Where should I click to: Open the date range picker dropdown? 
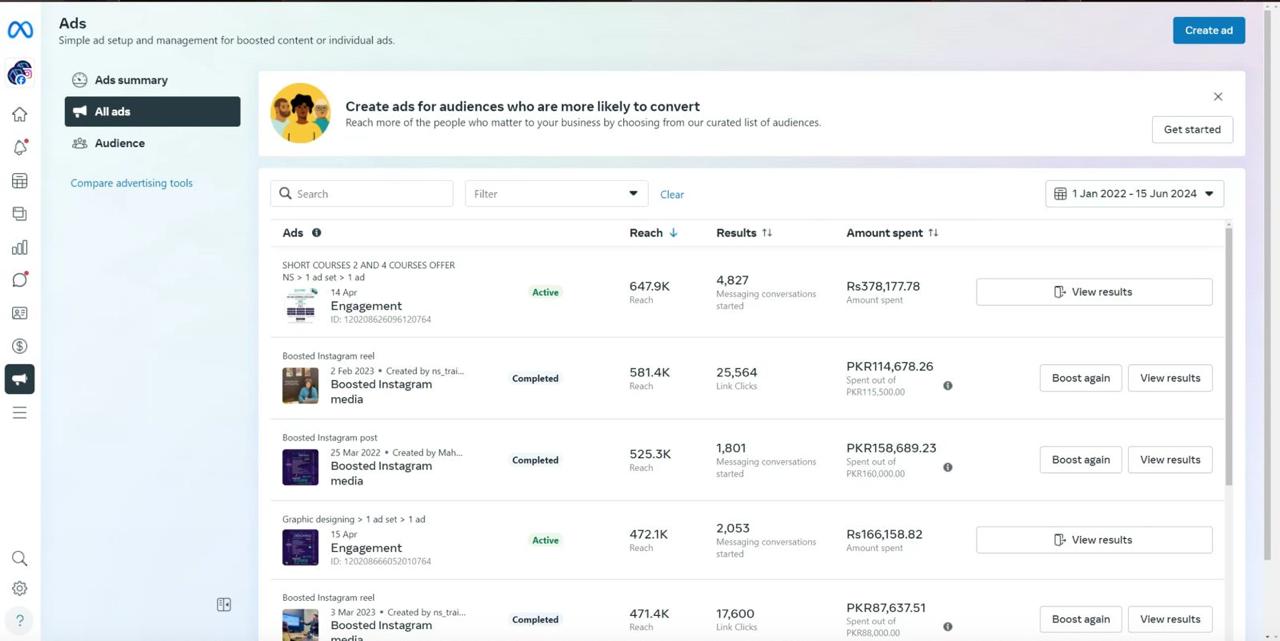coord(1134,194)
